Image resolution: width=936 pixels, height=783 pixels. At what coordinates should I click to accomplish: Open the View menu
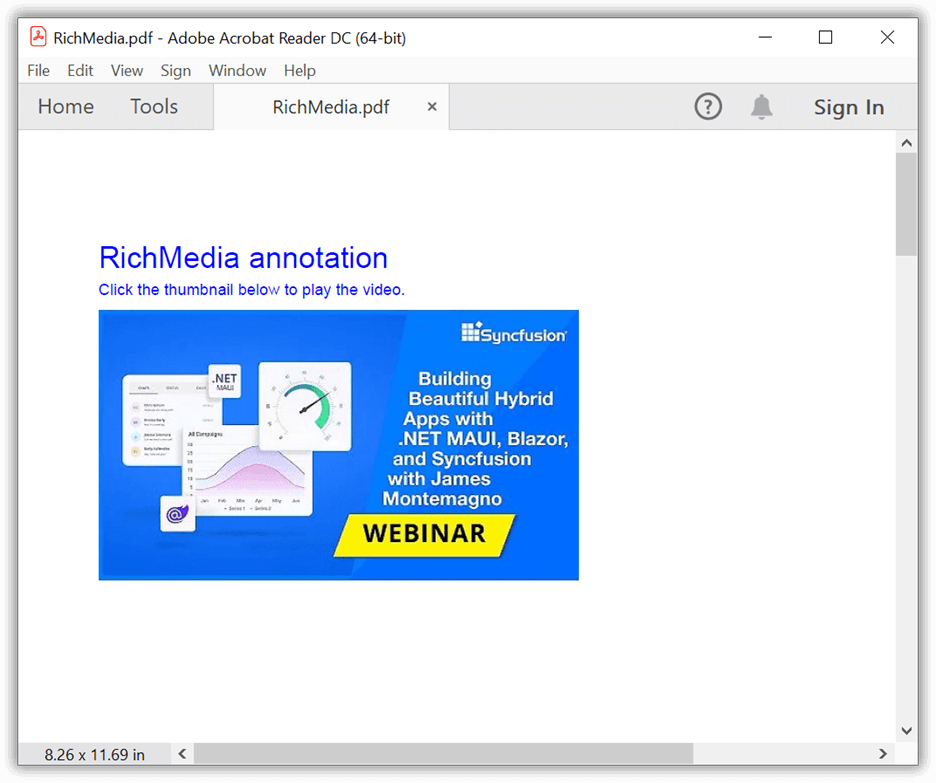point(127,71)
